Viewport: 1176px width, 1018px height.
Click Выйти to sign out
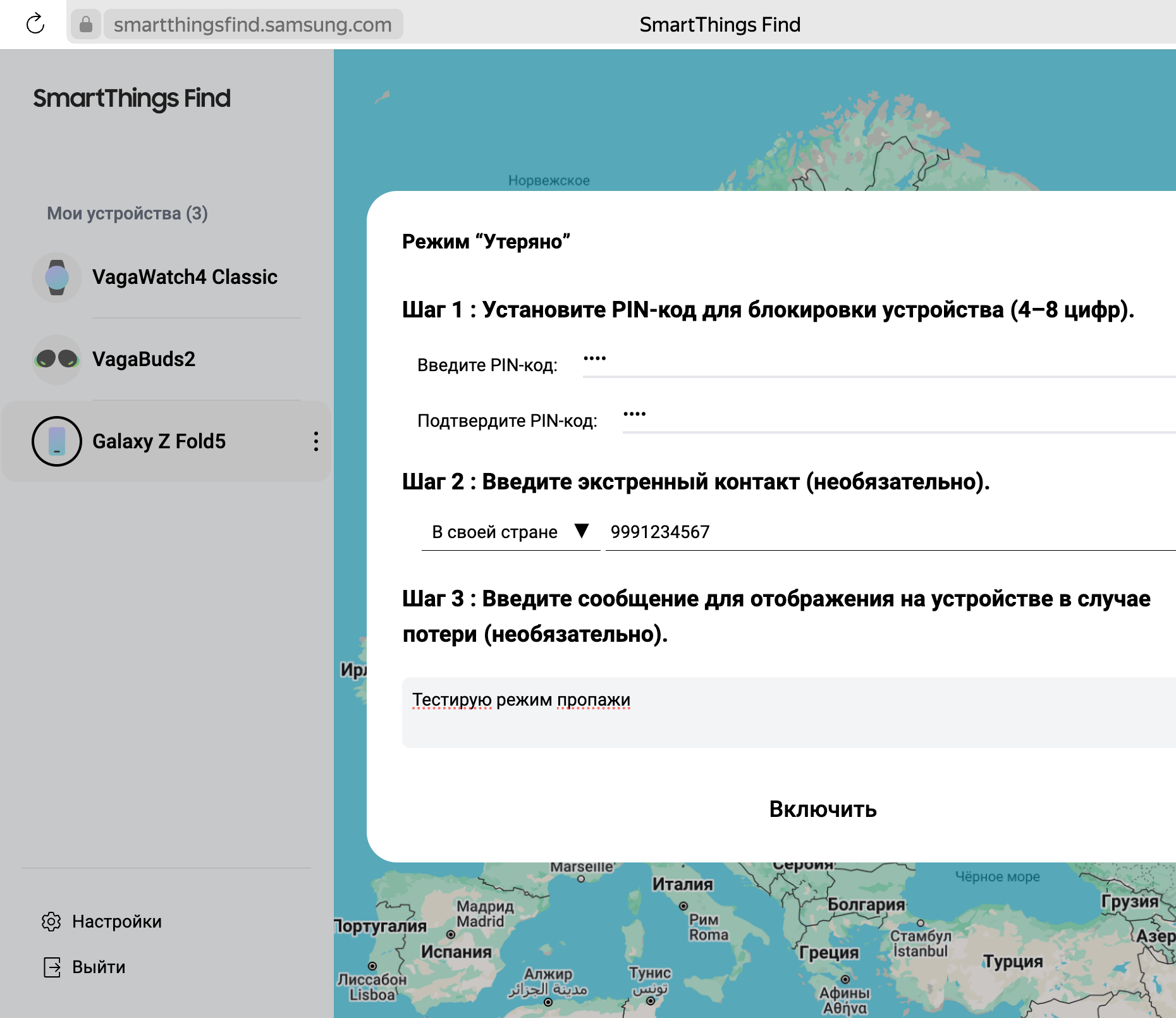(99, 967)
